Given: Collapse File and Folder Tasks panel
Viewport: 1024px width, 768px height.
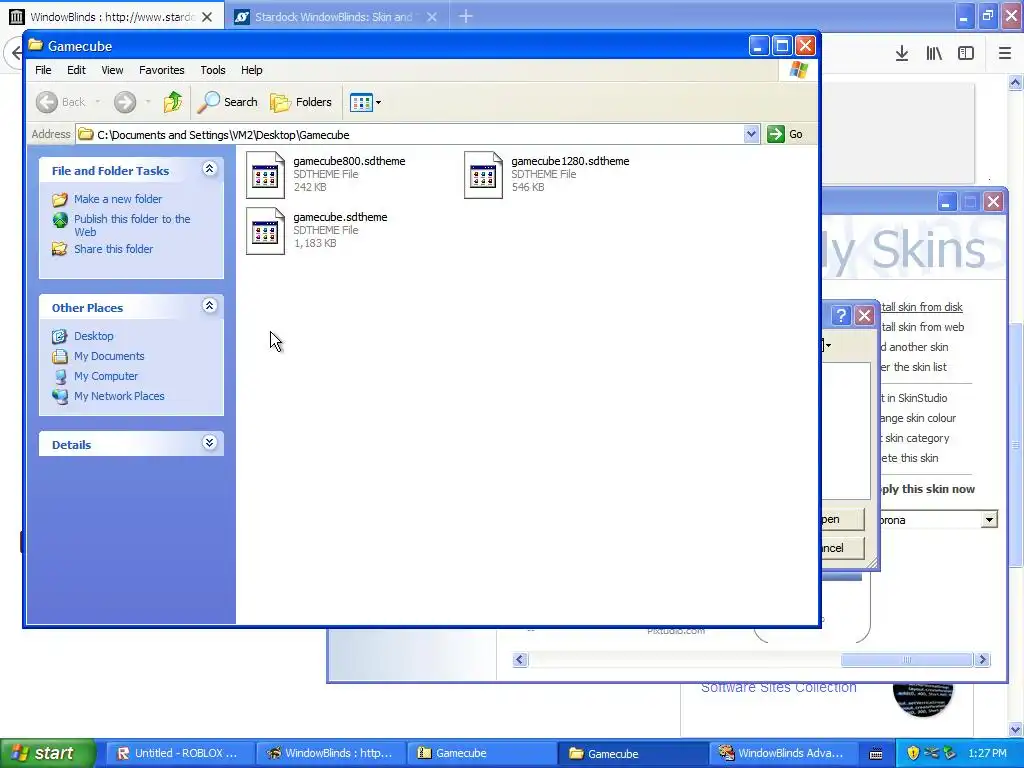Looking at the screenshot, I should 210,169.
